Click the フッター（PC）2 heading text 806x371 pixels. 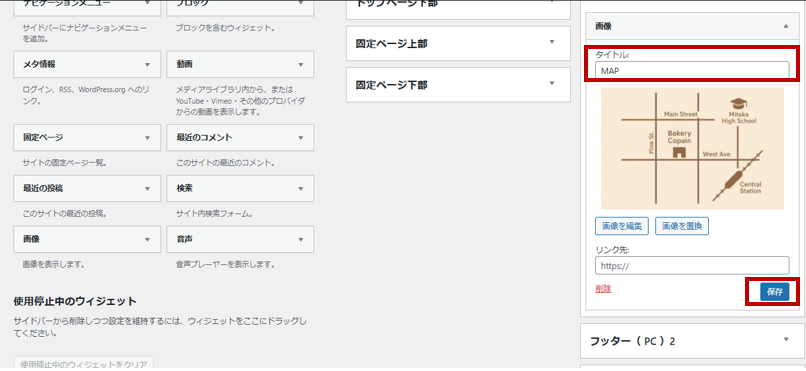coord(633,341)
